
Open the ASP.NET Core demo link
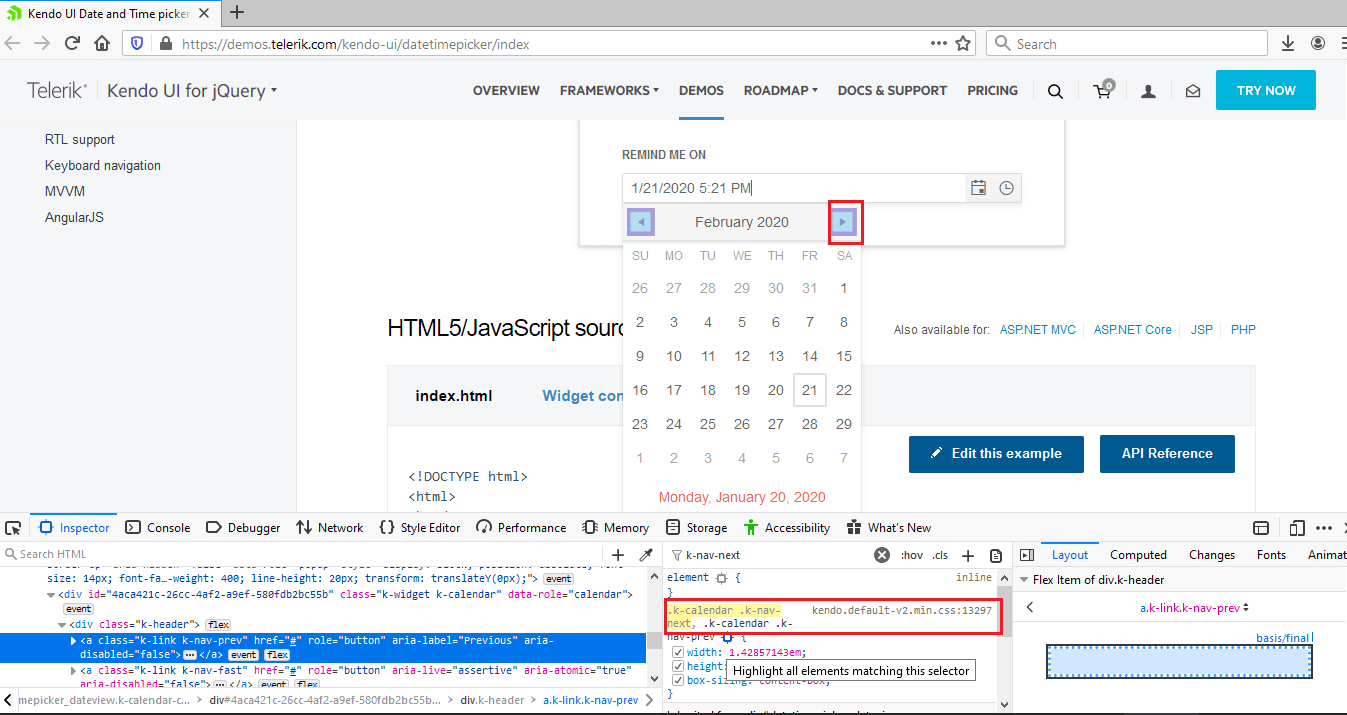[1132, 329]
